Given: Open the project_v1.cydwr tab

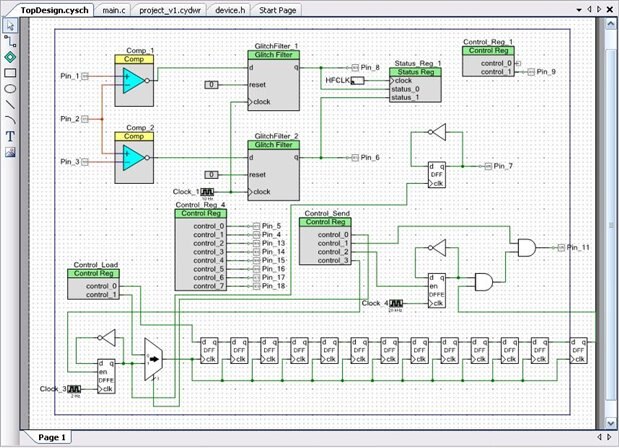Looking at the screenshot, I should pos(170,10).
